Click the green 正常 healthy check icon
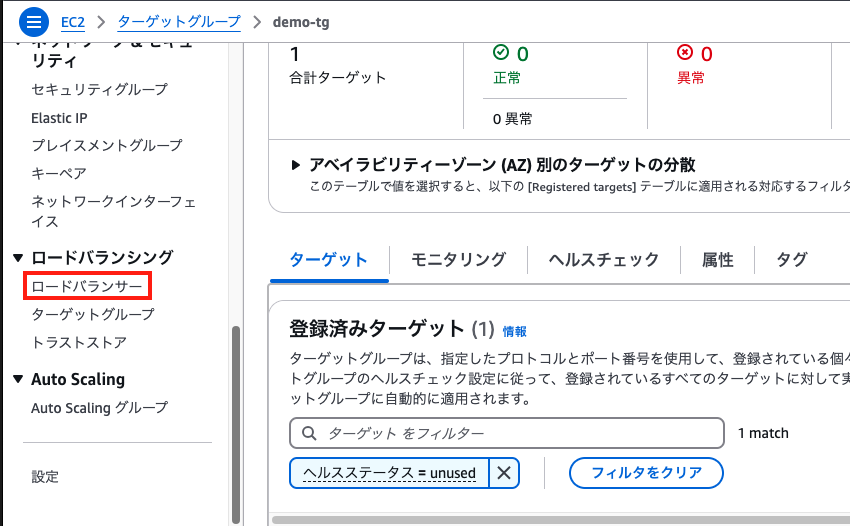 pos(501,53)
